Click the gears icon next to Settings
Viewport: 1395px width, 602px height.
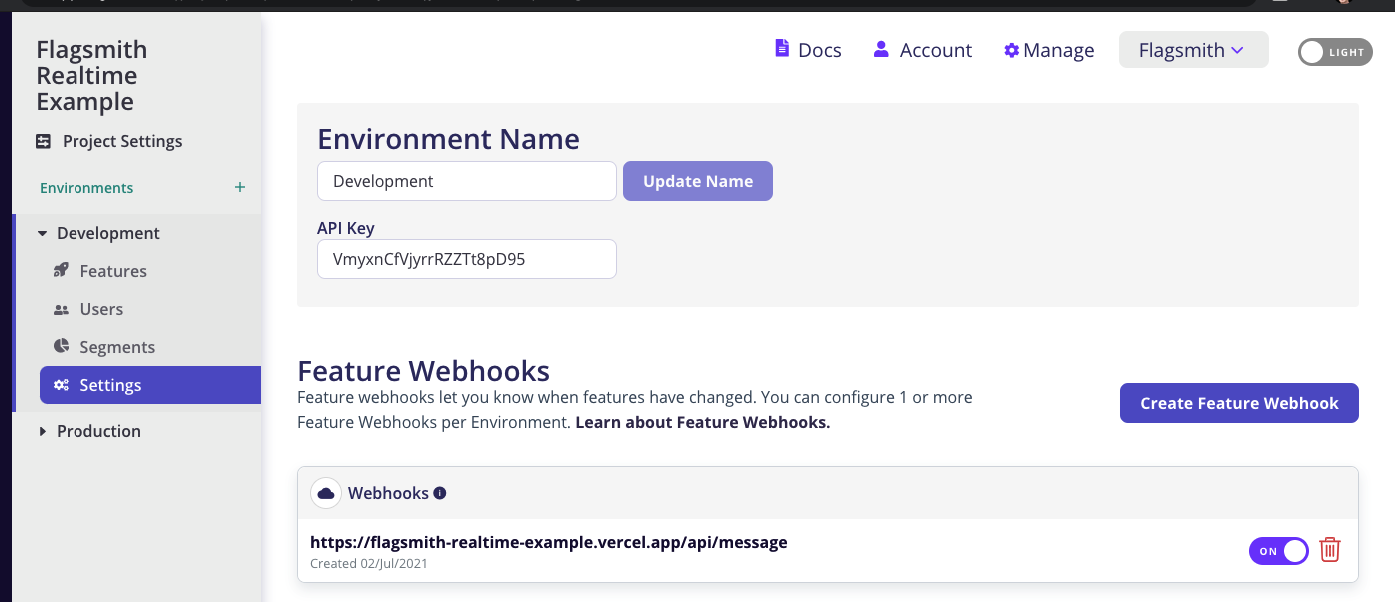click(x=61, y=385)
